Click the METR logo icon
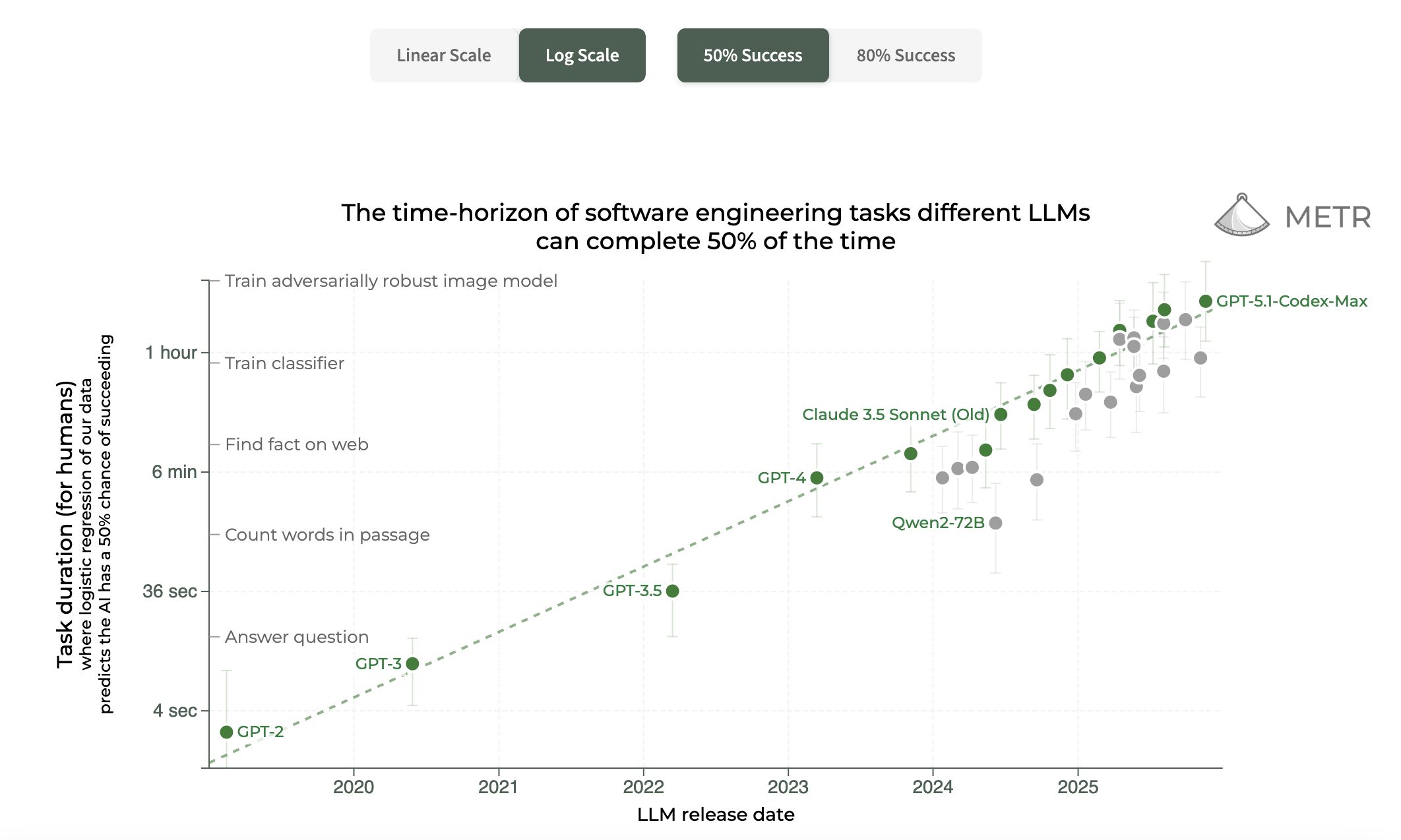Screen dimensions: 1401x840 [x=1241, y=216]
